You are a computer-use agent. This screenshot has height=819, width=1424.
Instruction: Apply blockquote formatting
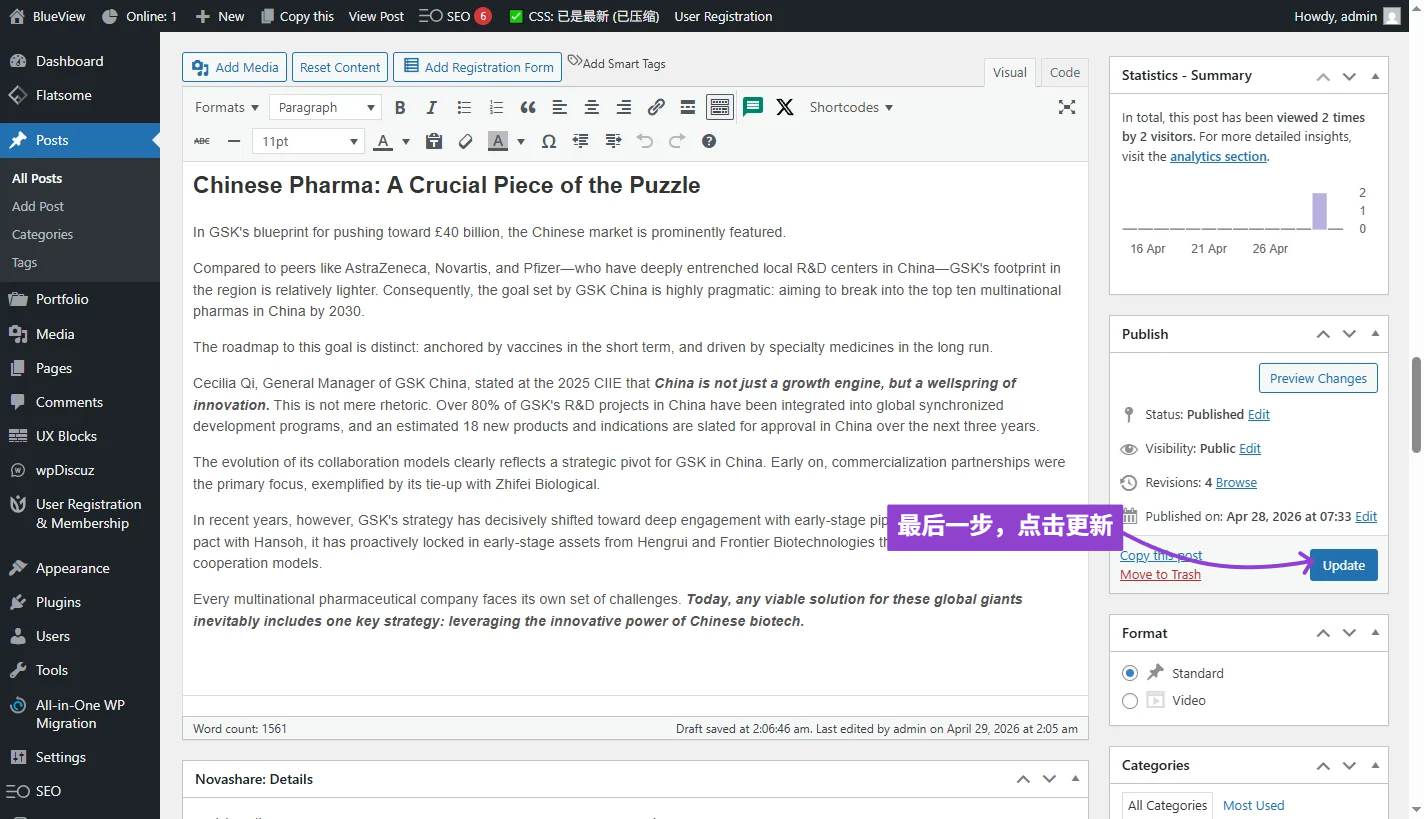coord(528,107)
